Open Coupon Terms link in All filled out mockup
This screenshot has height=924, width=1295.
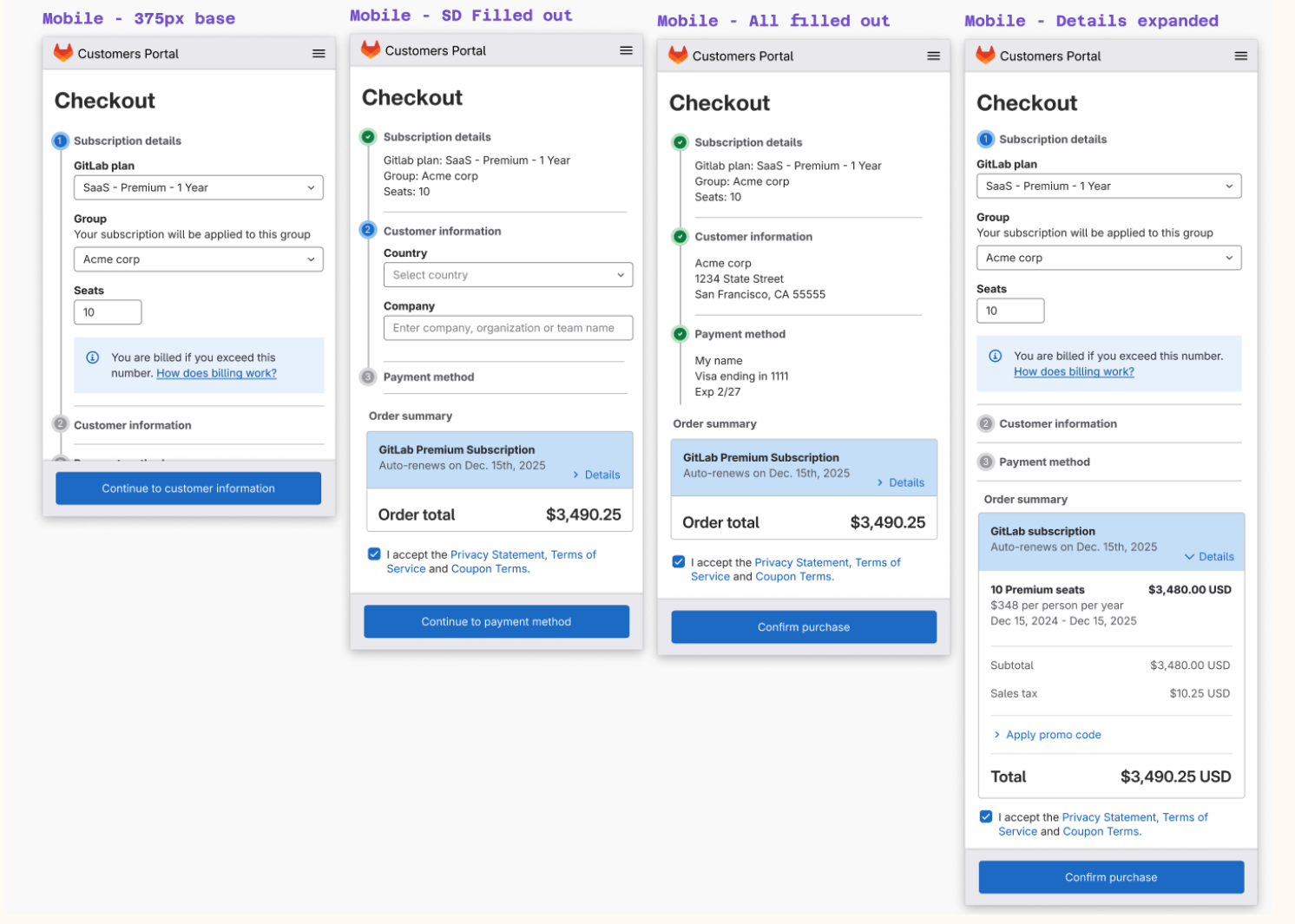[x=794, y=576]
